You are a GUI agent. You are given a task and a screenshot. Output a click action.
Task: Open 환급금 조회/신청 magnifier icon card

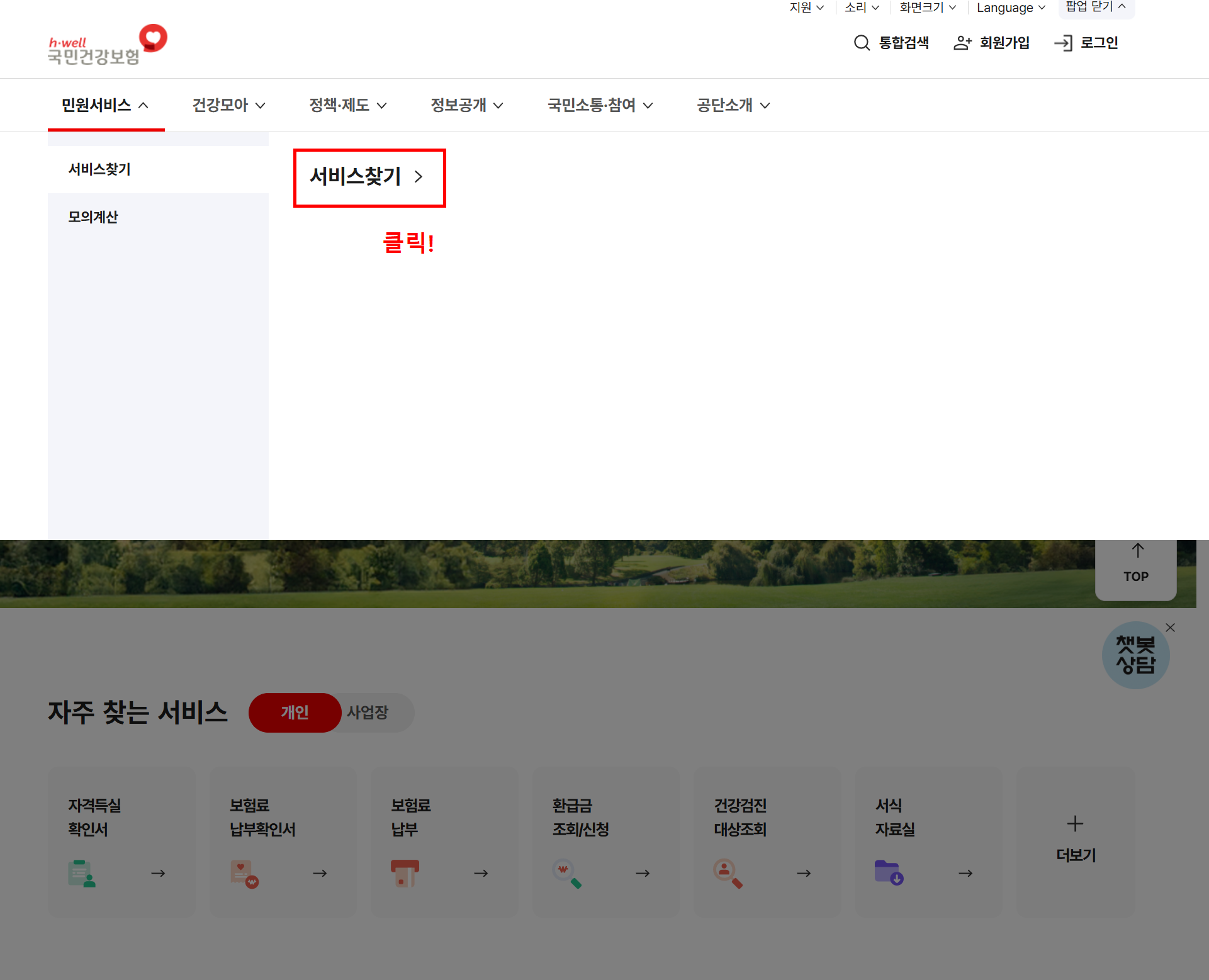coord(566,873)
